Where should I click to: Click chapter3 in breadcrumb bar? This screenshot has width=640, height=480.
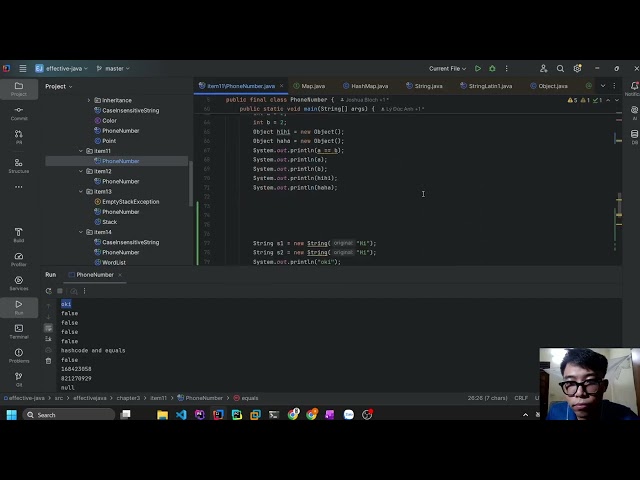[128, 398]
